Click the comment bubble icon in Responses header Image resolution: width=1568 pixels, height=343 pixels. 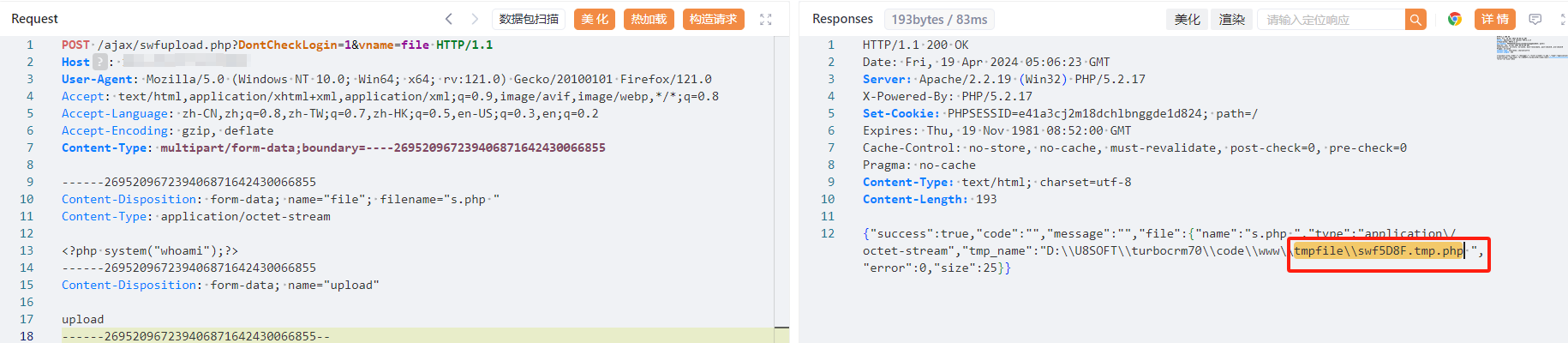click(x=1535, y=19)
